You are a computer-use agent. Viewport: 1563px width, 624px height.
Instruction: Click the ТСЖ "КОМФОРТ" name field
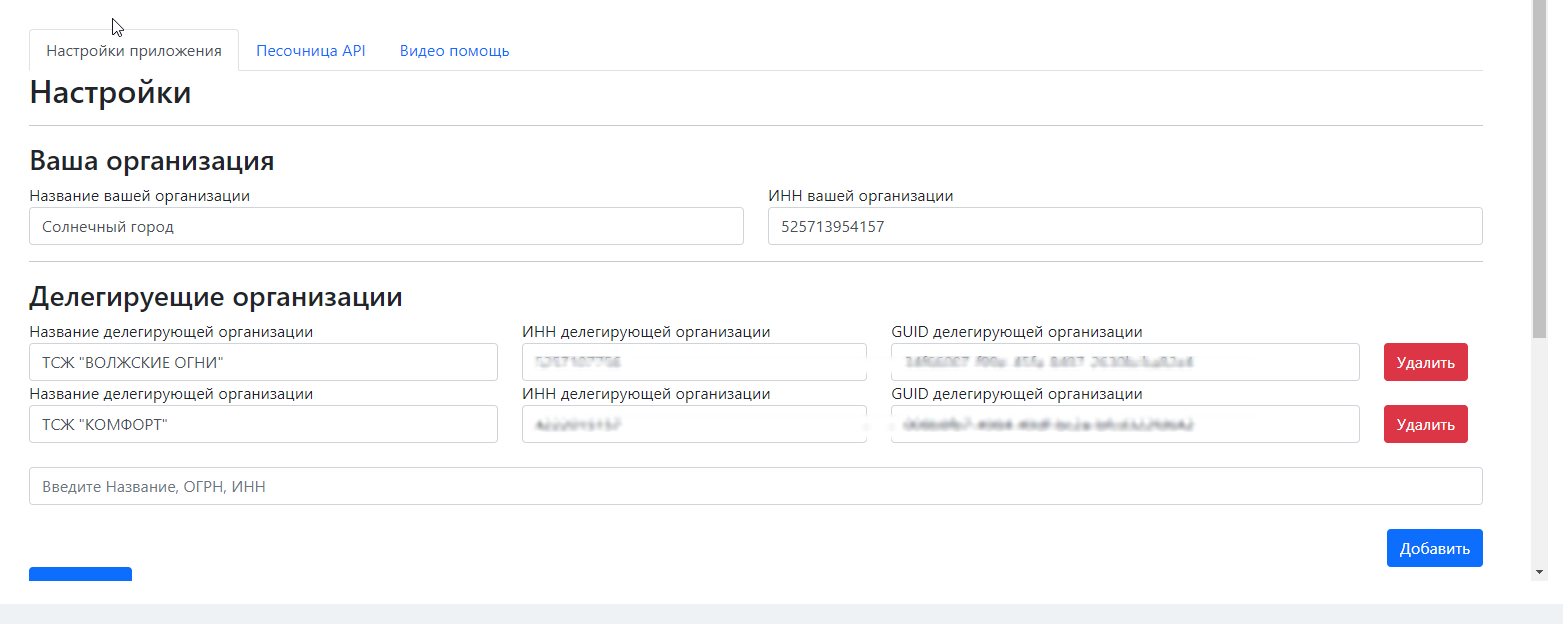(x=263, y=424)
